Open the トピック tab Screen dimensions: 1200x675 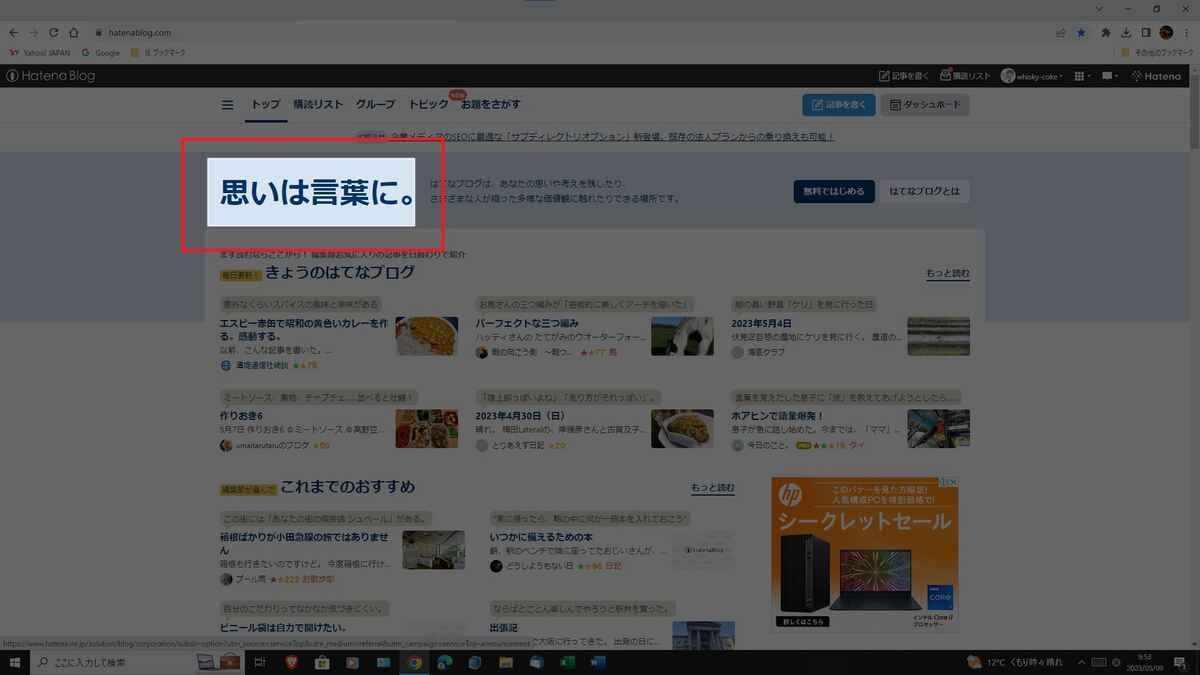[x=428, y=105]
